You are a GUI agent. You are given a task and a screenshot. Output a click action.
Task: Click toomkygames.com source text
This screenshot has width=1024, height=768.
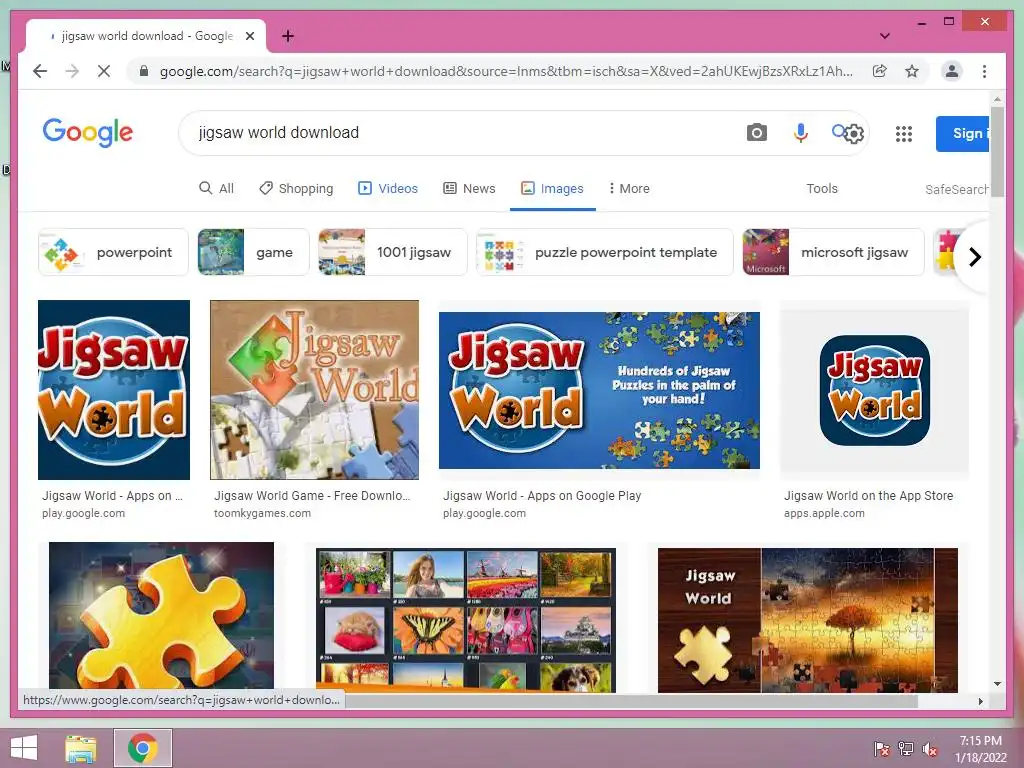coord(263,513)
